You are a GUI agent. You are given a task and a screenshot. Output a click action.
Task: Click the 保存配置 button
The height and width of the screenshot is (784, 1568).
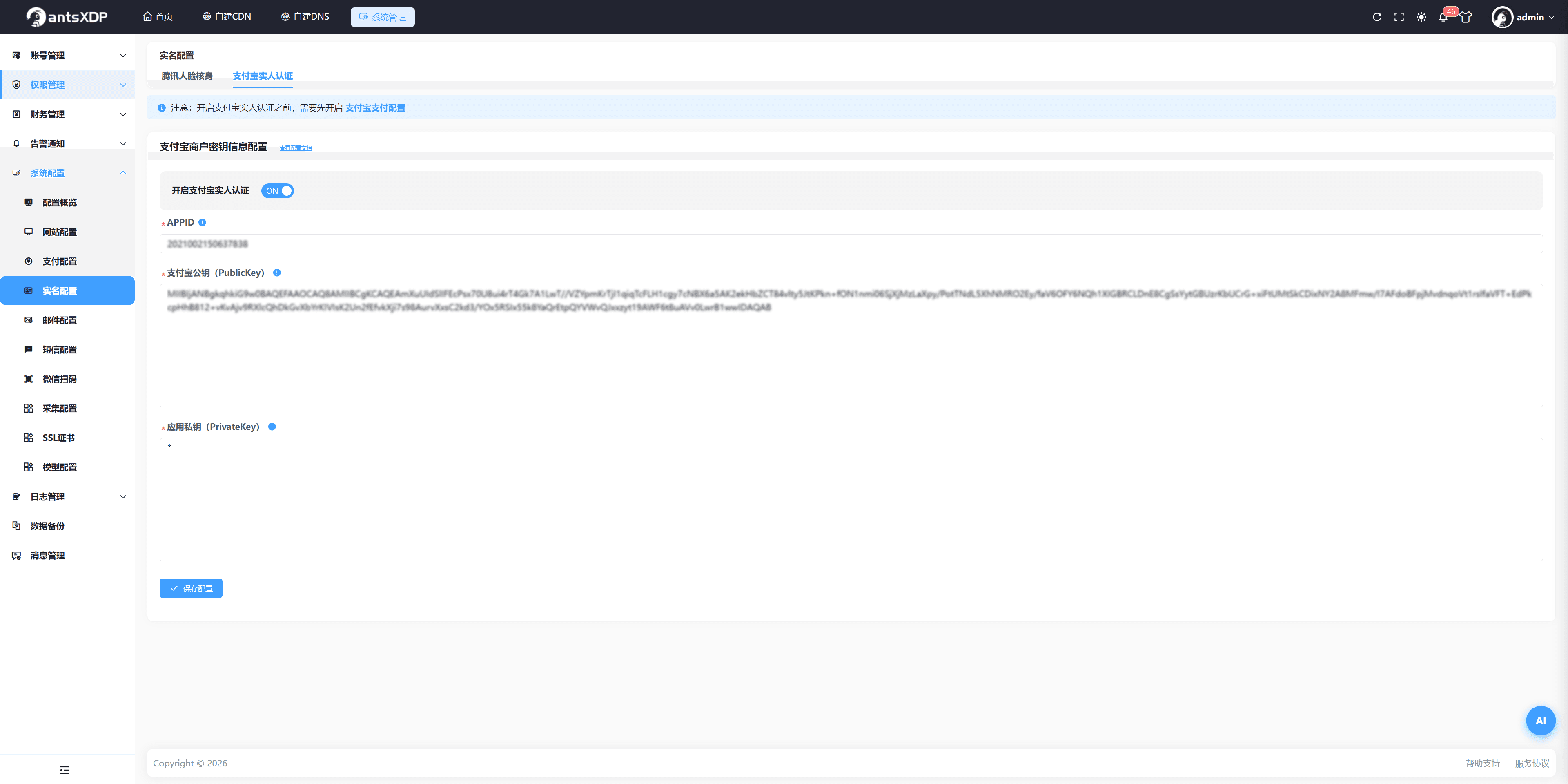click(x=191, y=588)
